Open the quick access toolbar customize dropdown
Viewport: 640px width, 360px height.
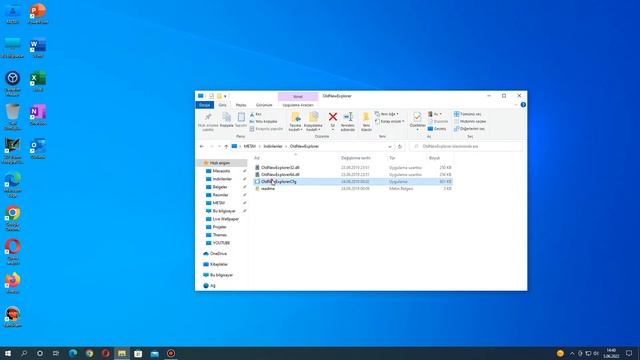click(x=225, y=96)
